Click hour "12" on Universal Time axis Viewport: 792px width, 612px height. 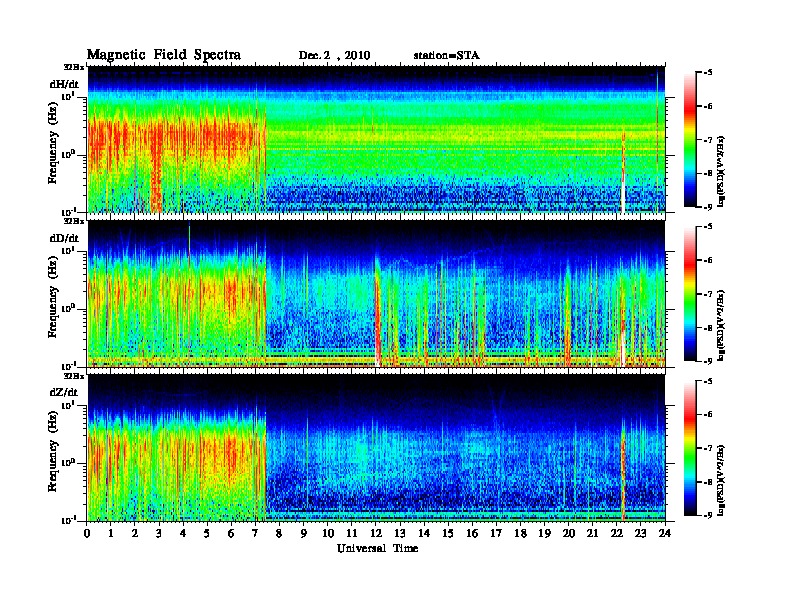pyautogui.click(x=376, y=533)
